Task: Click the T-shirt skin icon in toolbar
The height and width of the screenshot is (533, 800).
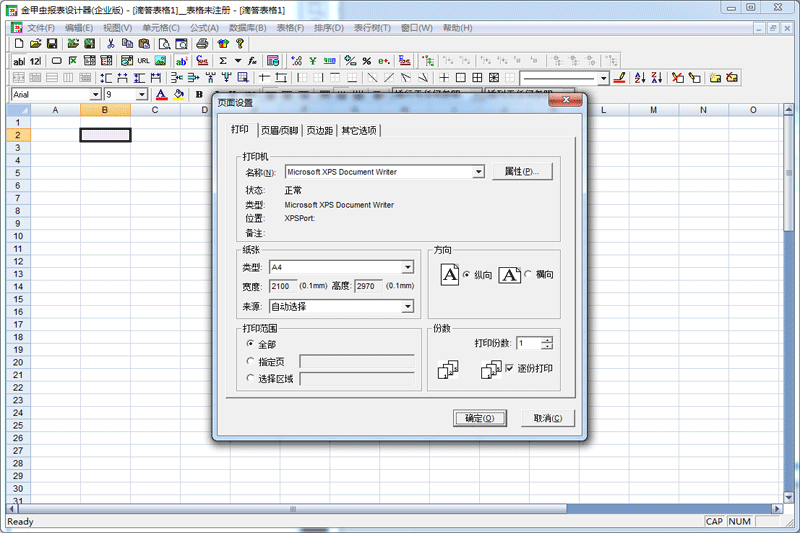Action: coord(223,44)
